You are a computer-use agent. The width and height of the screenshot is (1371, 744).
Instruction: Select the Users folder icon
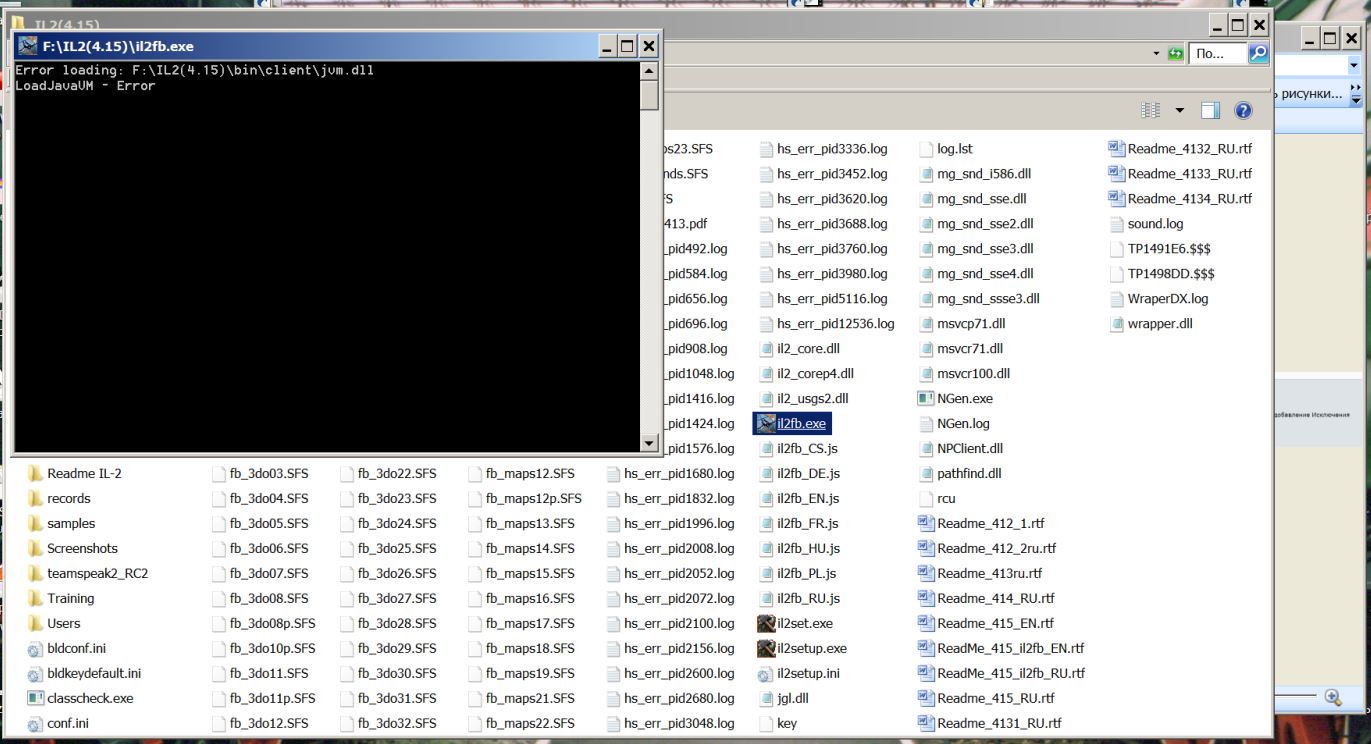pyautogui.click(x=36, y=624)
